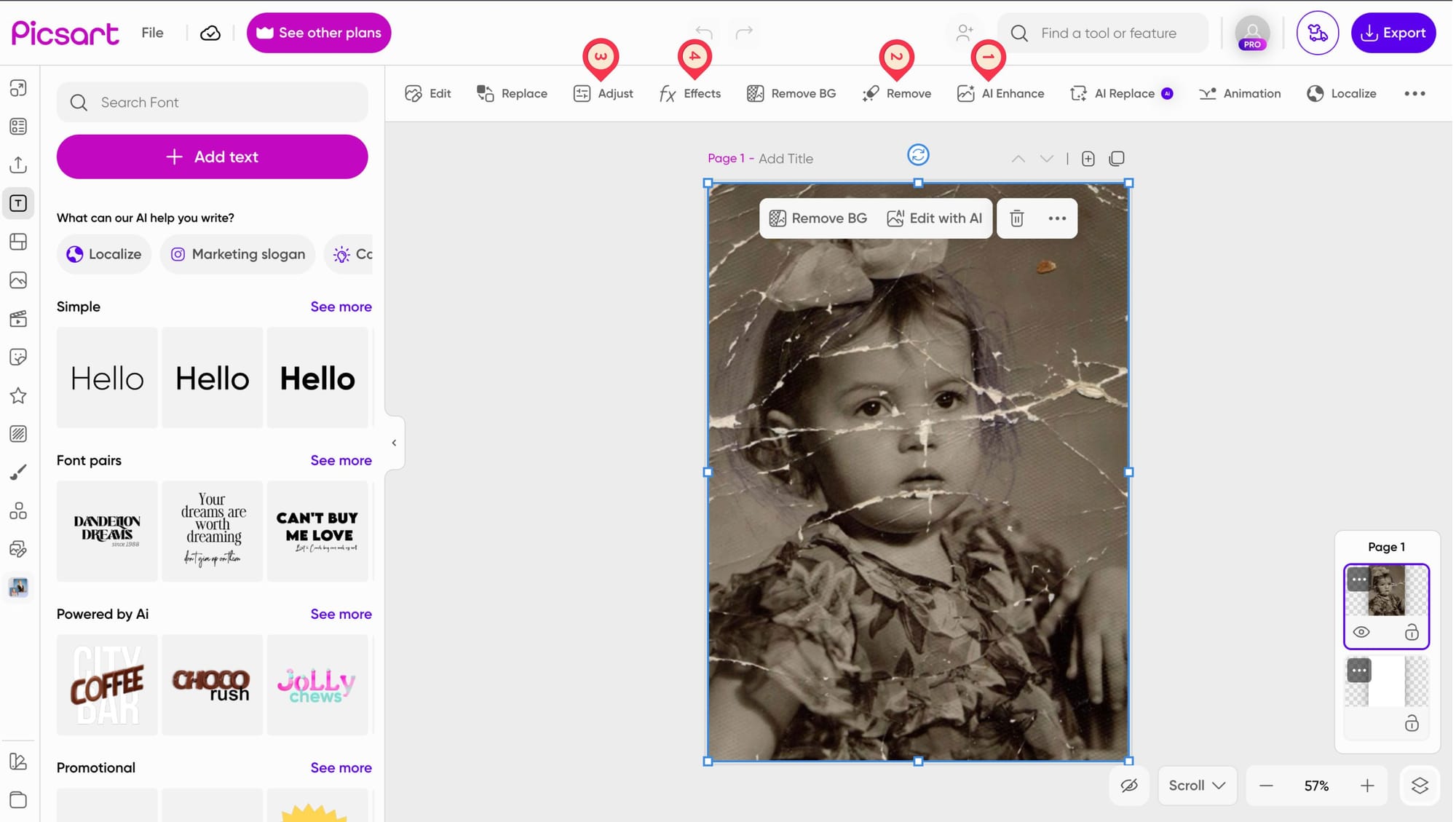Pick the Can't Buy Me Love font pair

(317, 531)
